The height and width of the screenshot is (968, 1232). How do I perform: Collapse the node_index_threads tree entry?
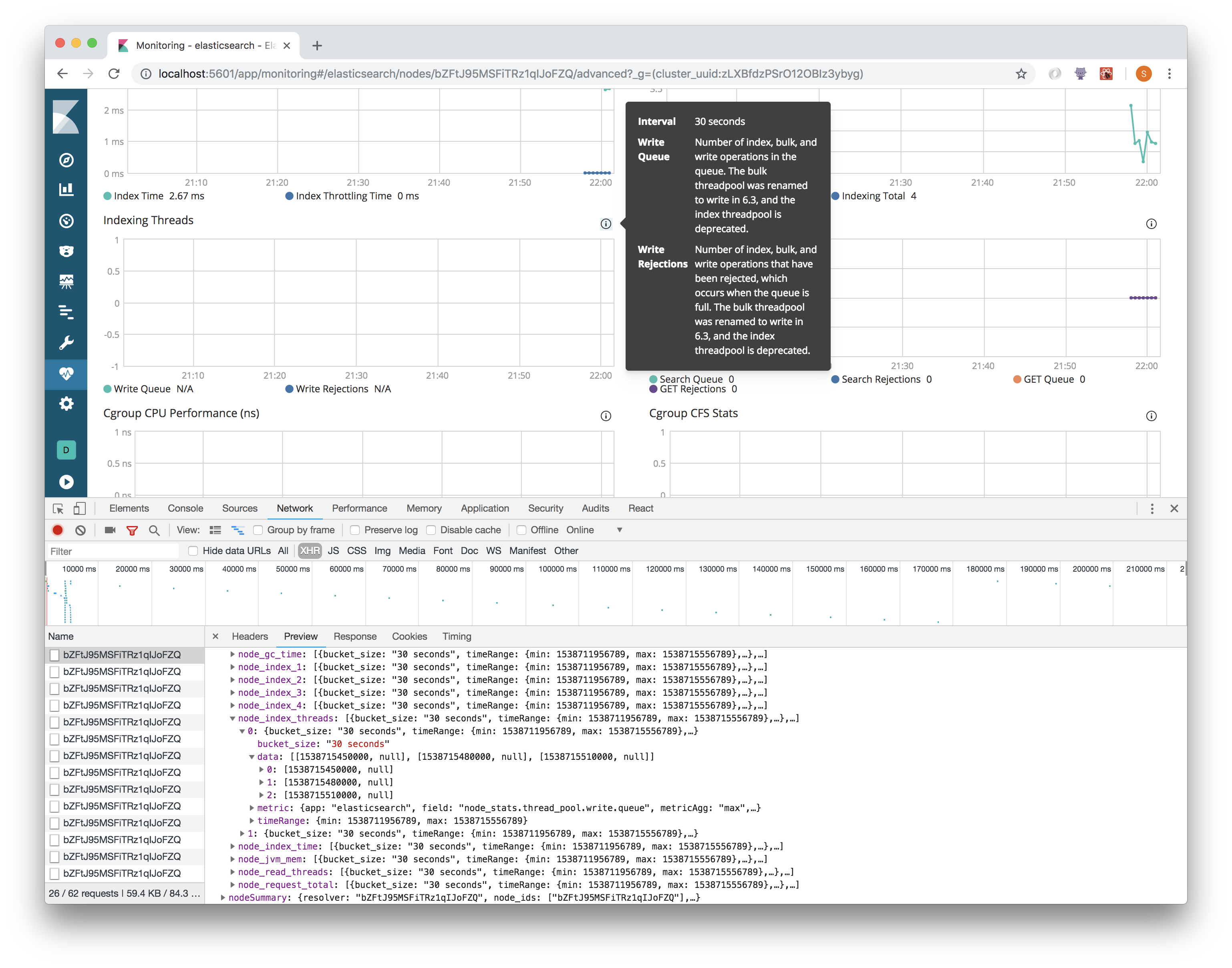click(x=232, y=719)
